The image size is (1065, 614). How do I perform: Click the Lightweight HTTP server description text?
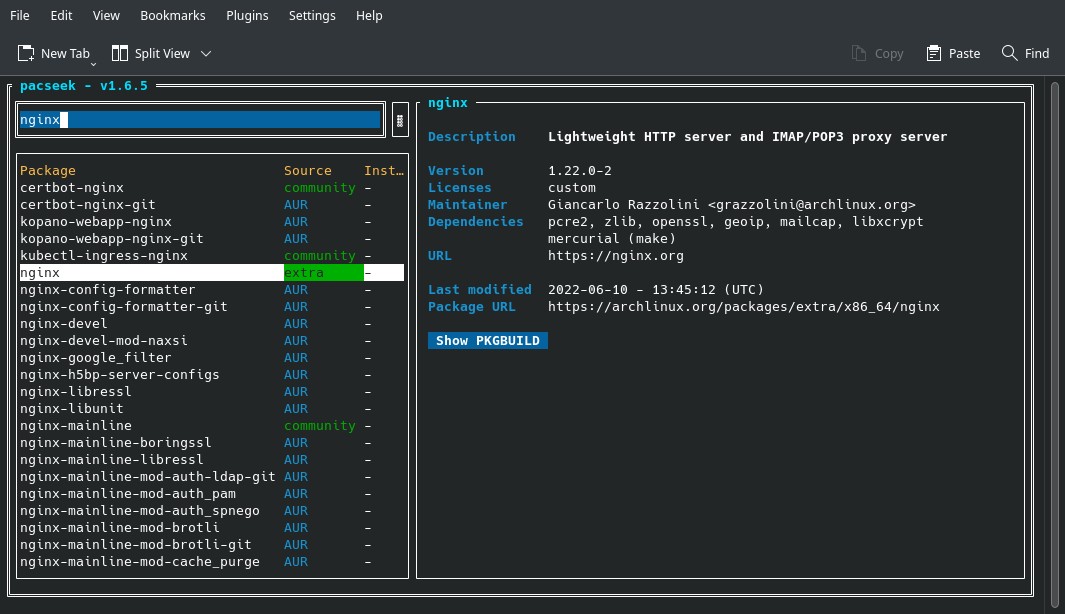coord(748,137)
